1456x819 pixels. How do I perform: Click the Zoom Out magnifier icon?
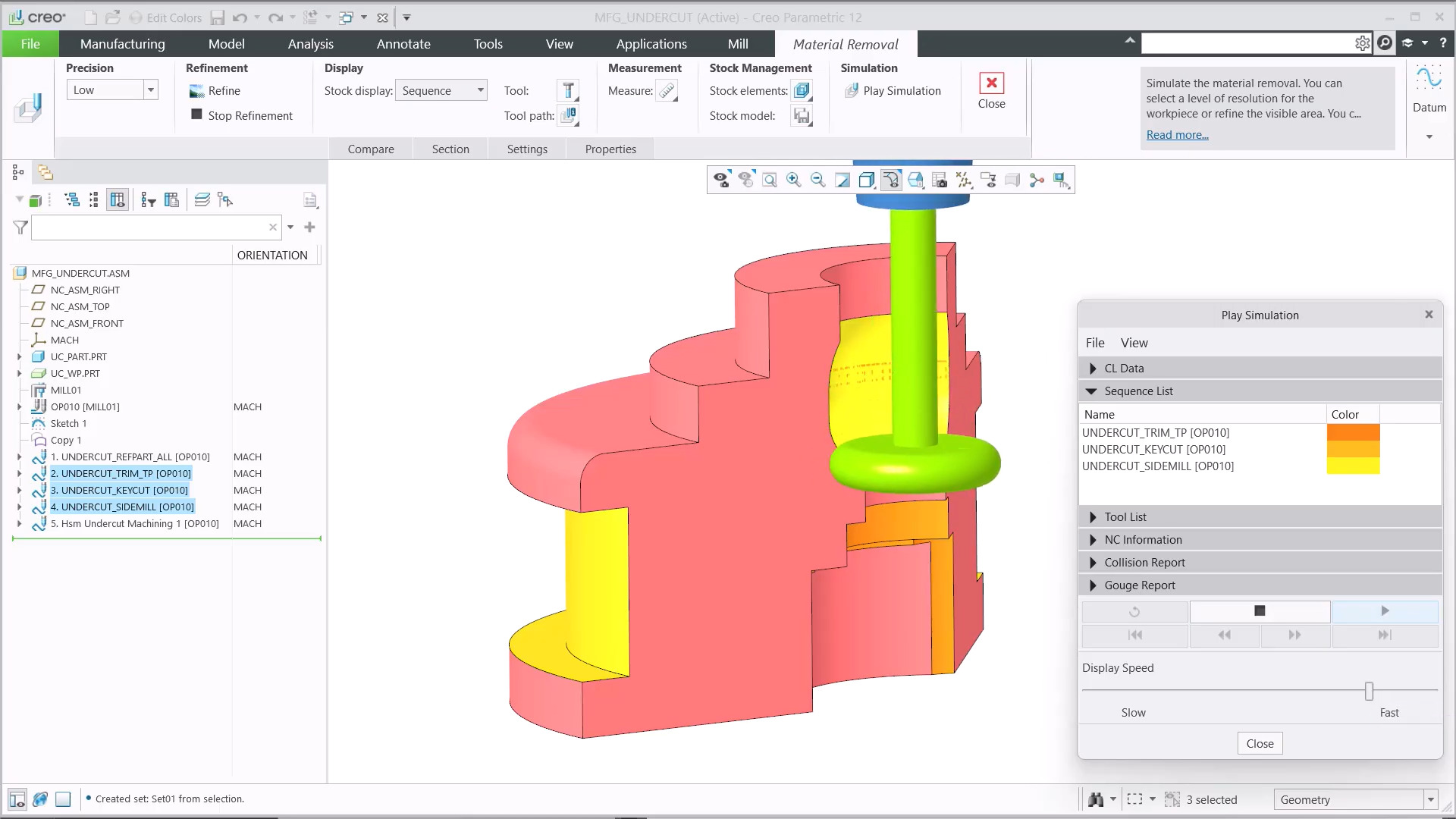(x=817, y=180)
